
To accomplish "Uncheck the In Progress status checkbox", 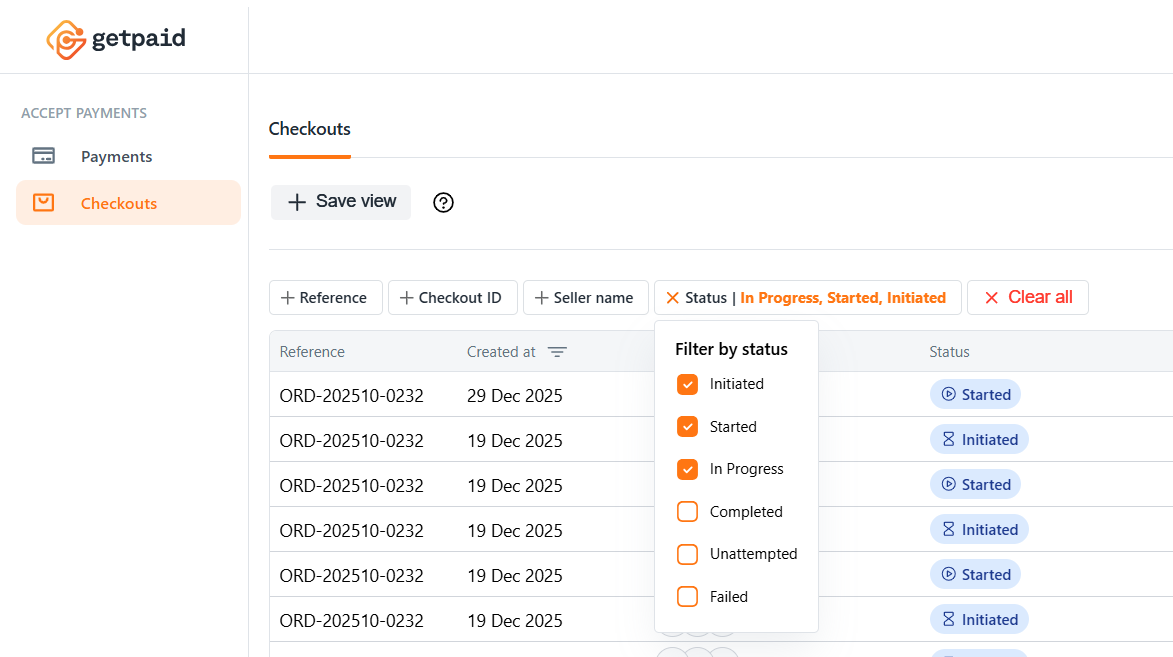I will pyautogui.click(x=687, y=468).
